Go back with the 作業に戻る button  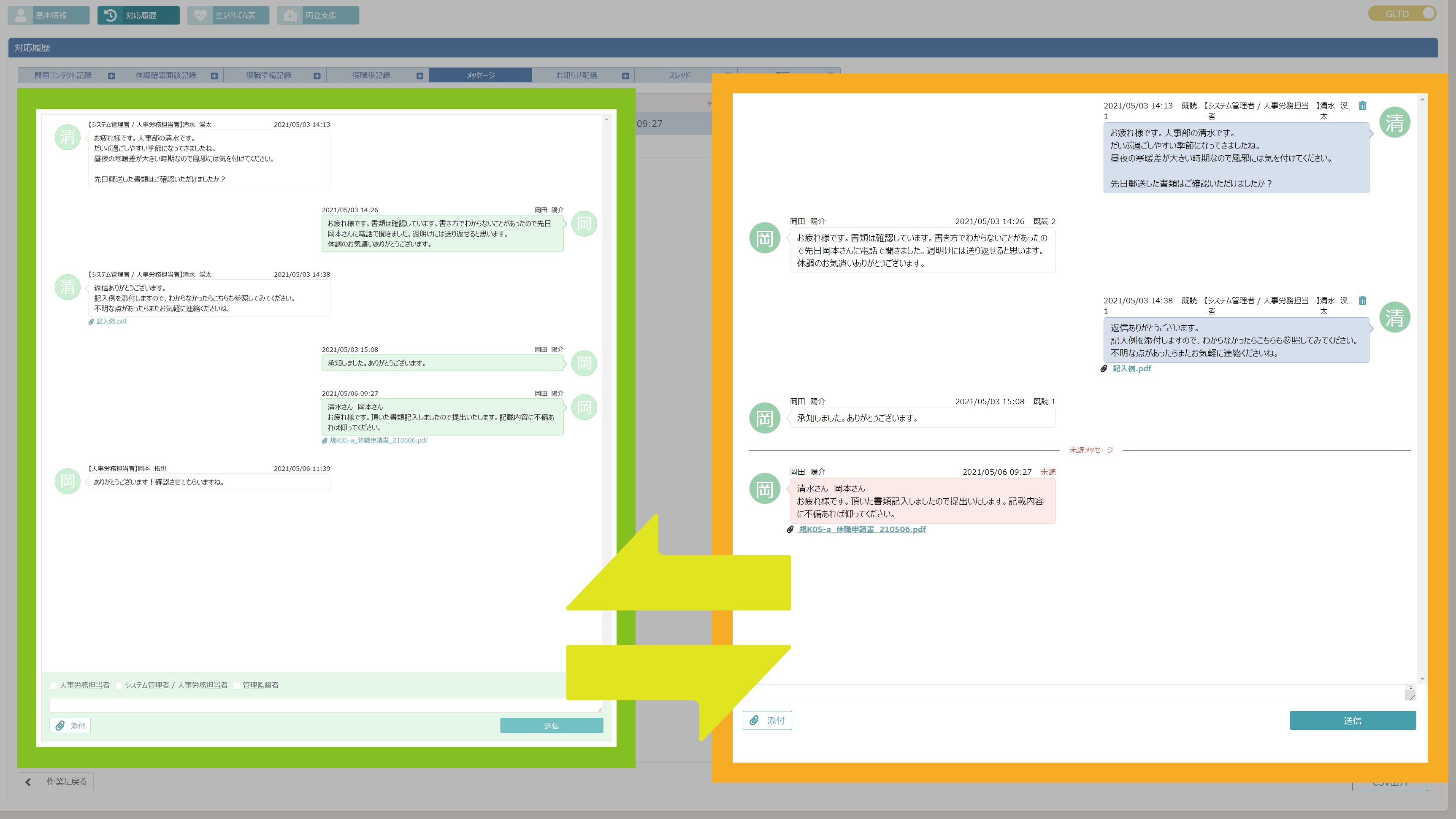[56, 782]
